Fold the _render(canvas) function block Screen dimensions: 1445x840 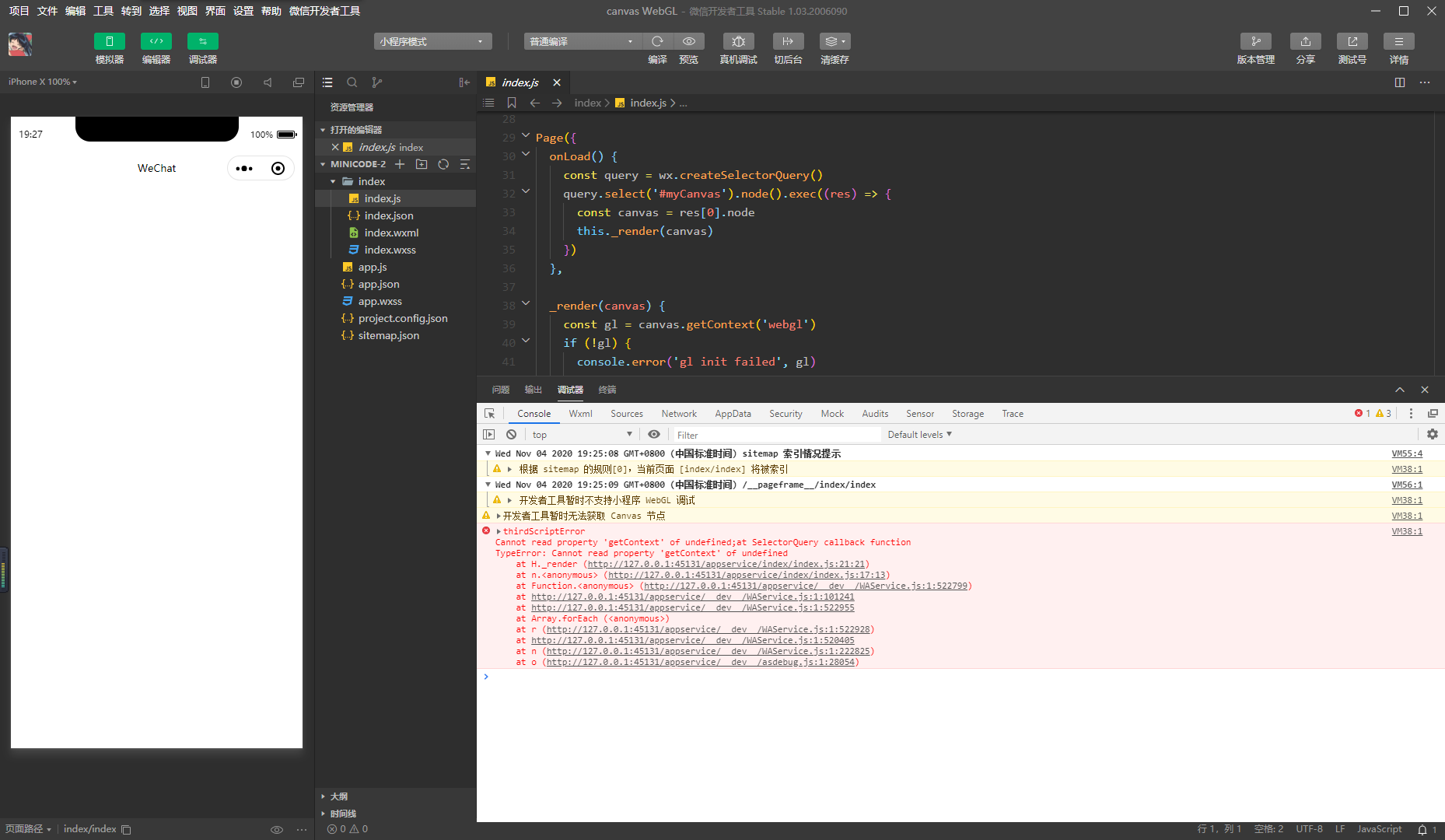pos(526,303)
